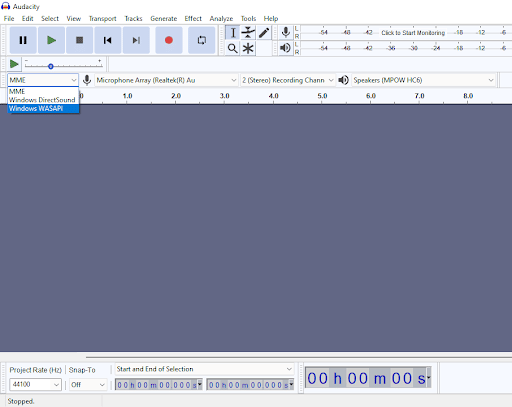Click the Play-at-Speed green button
Screen dimensions: 512x407
(x=14, y=64)
